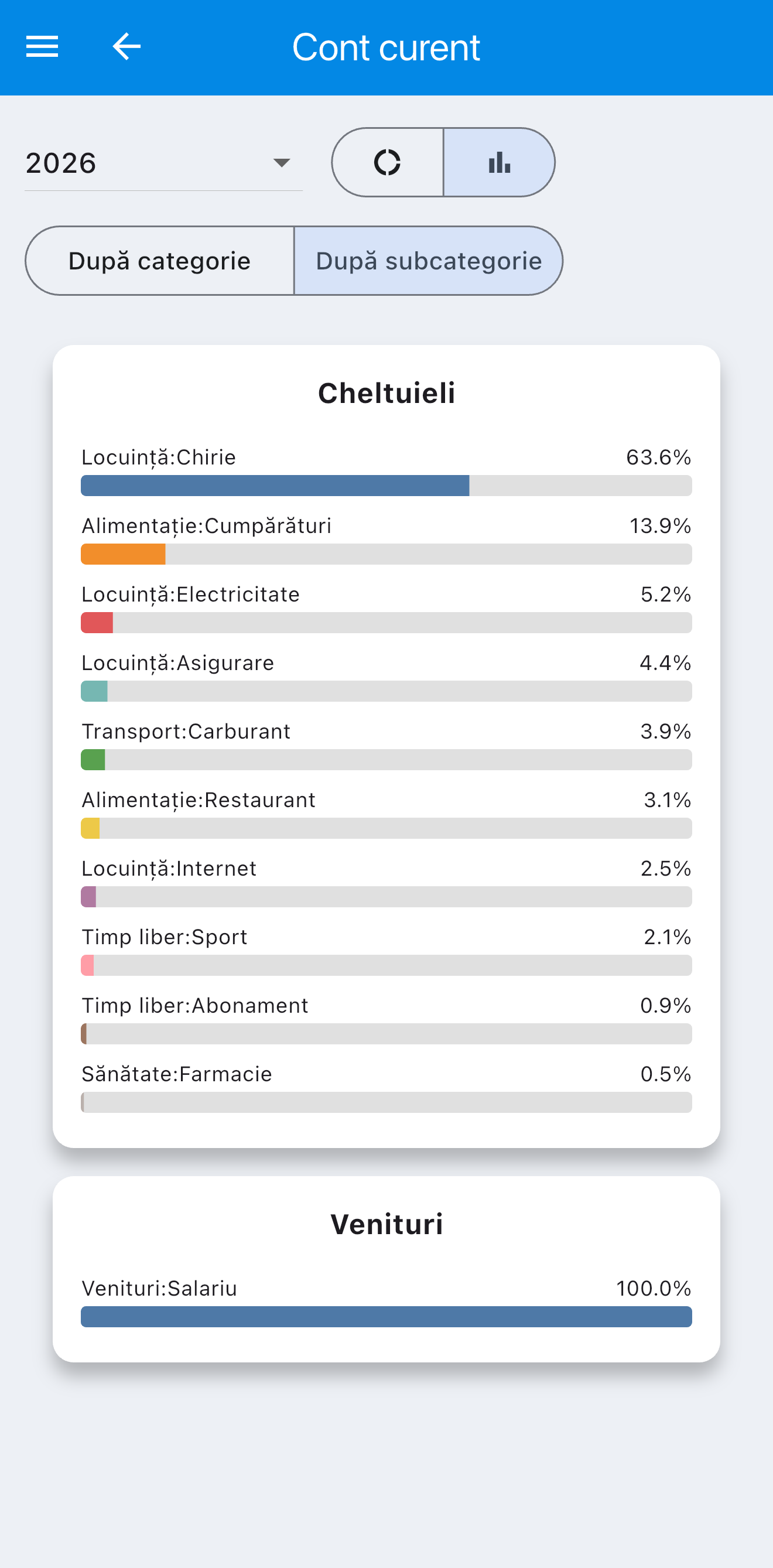Click the Venituri:Salariu income bar

(386, 1317)
